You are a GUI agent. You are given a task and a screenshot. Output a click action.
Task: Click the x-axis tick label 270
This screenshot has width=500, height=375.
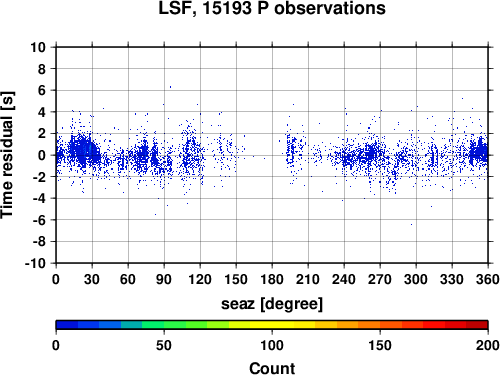click(380, 279)
